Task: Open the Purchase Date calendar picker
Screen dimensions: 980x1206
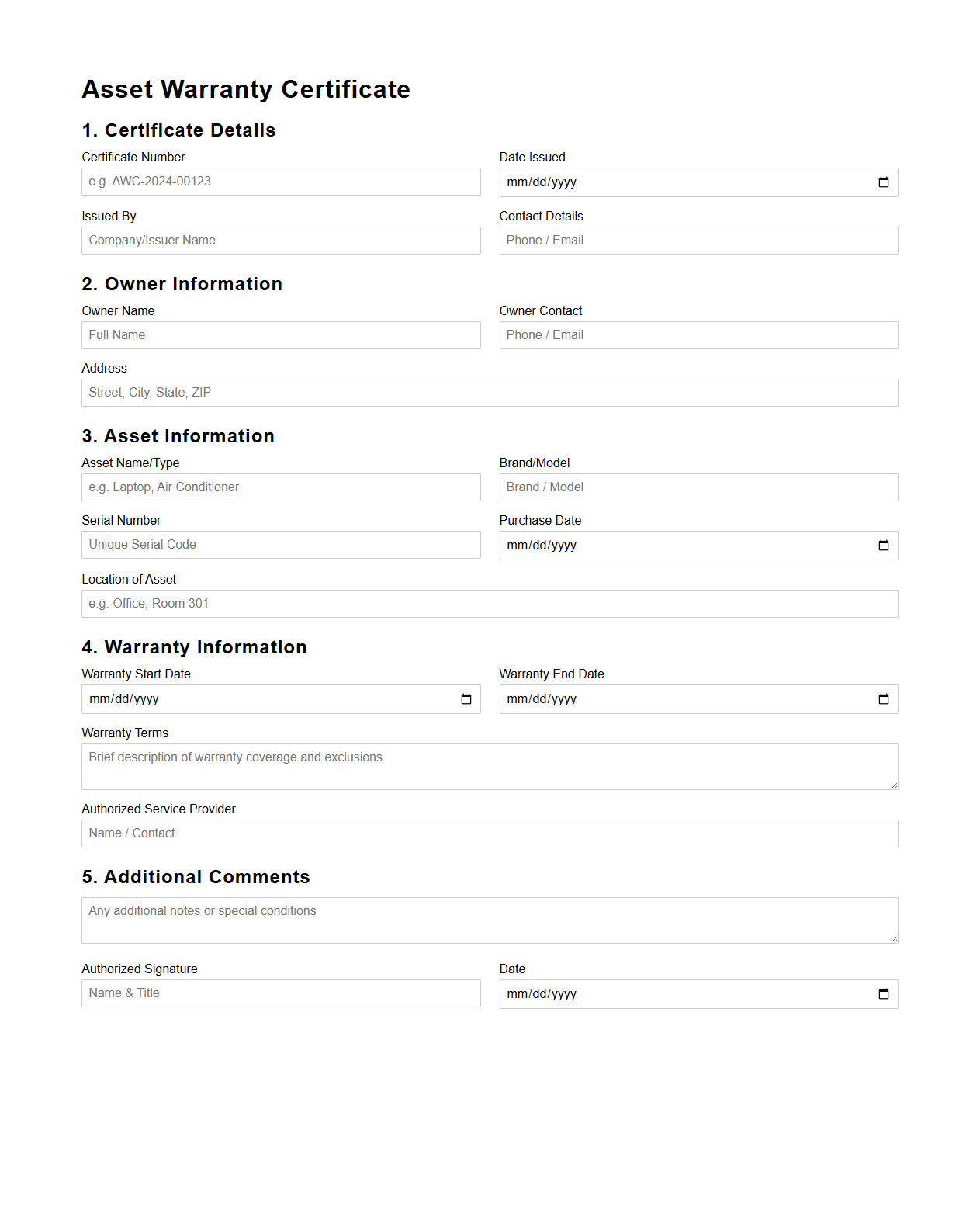Action: tap(883, 546)
